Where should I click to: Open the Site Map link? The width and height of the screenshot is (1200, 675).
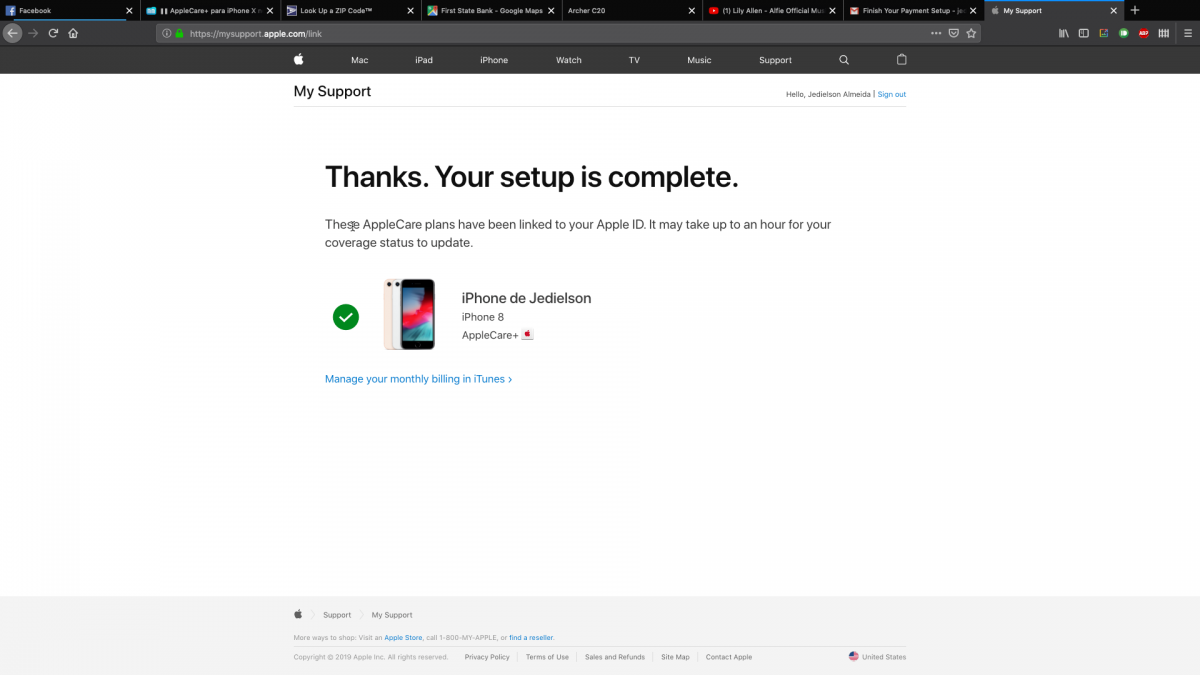pos(675,657)
